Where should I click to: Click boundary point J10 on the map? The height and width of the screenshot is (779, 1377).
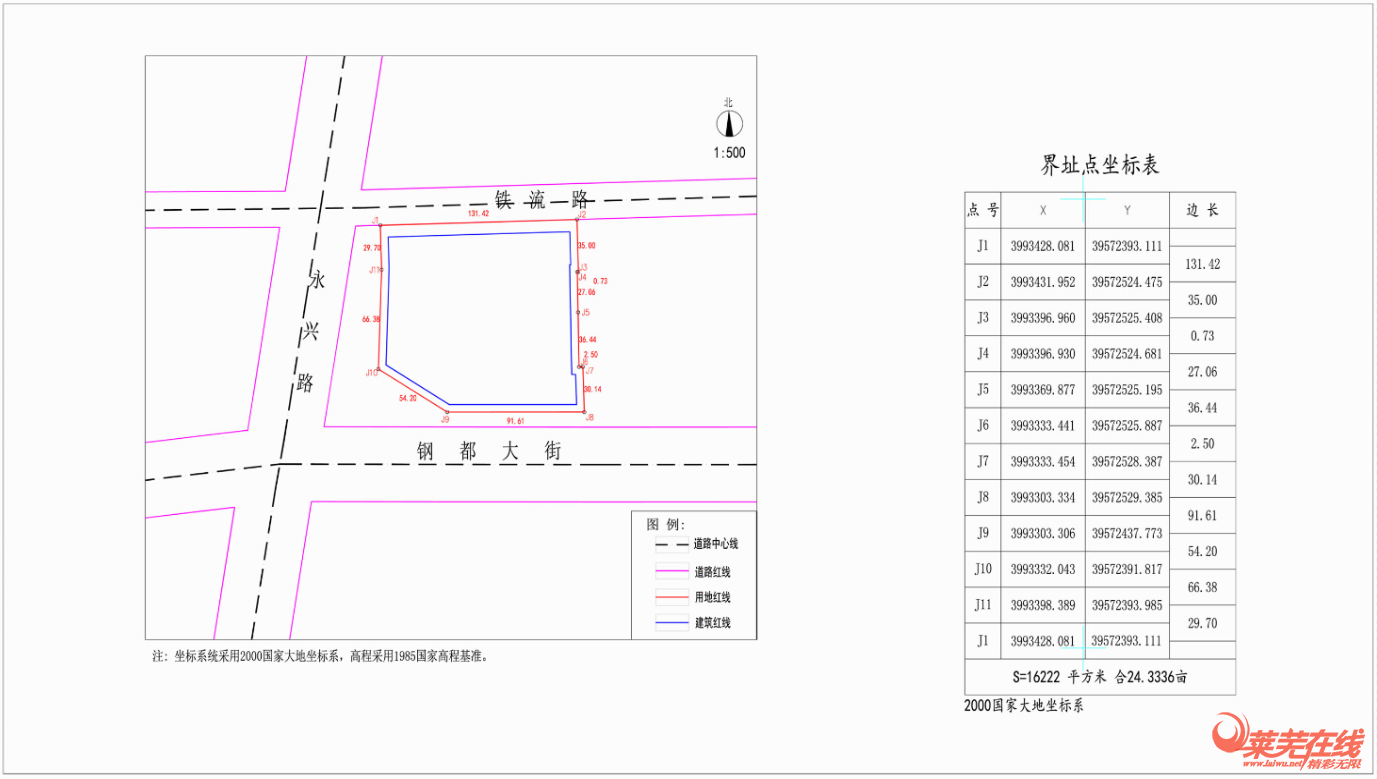[378, 369]
